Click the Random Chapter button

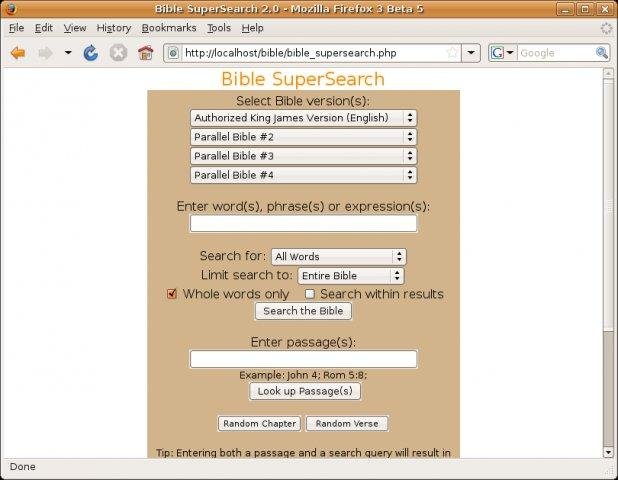coord(259,424)
